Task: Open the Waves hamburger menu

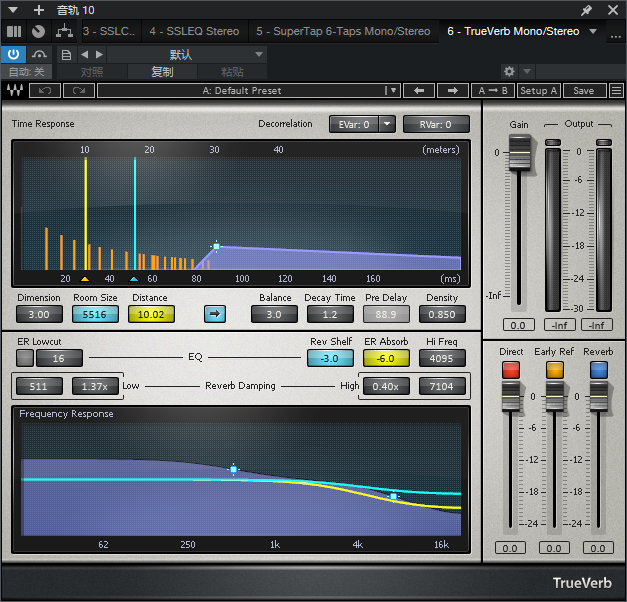Action: pos(616,91)
